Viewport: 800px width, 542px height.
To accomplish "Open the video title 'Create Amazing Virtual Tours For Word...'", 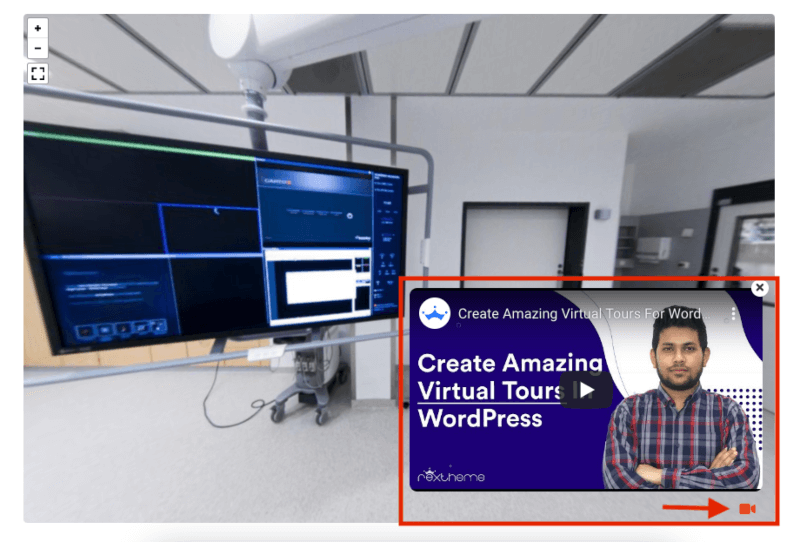I will [584, 314].
